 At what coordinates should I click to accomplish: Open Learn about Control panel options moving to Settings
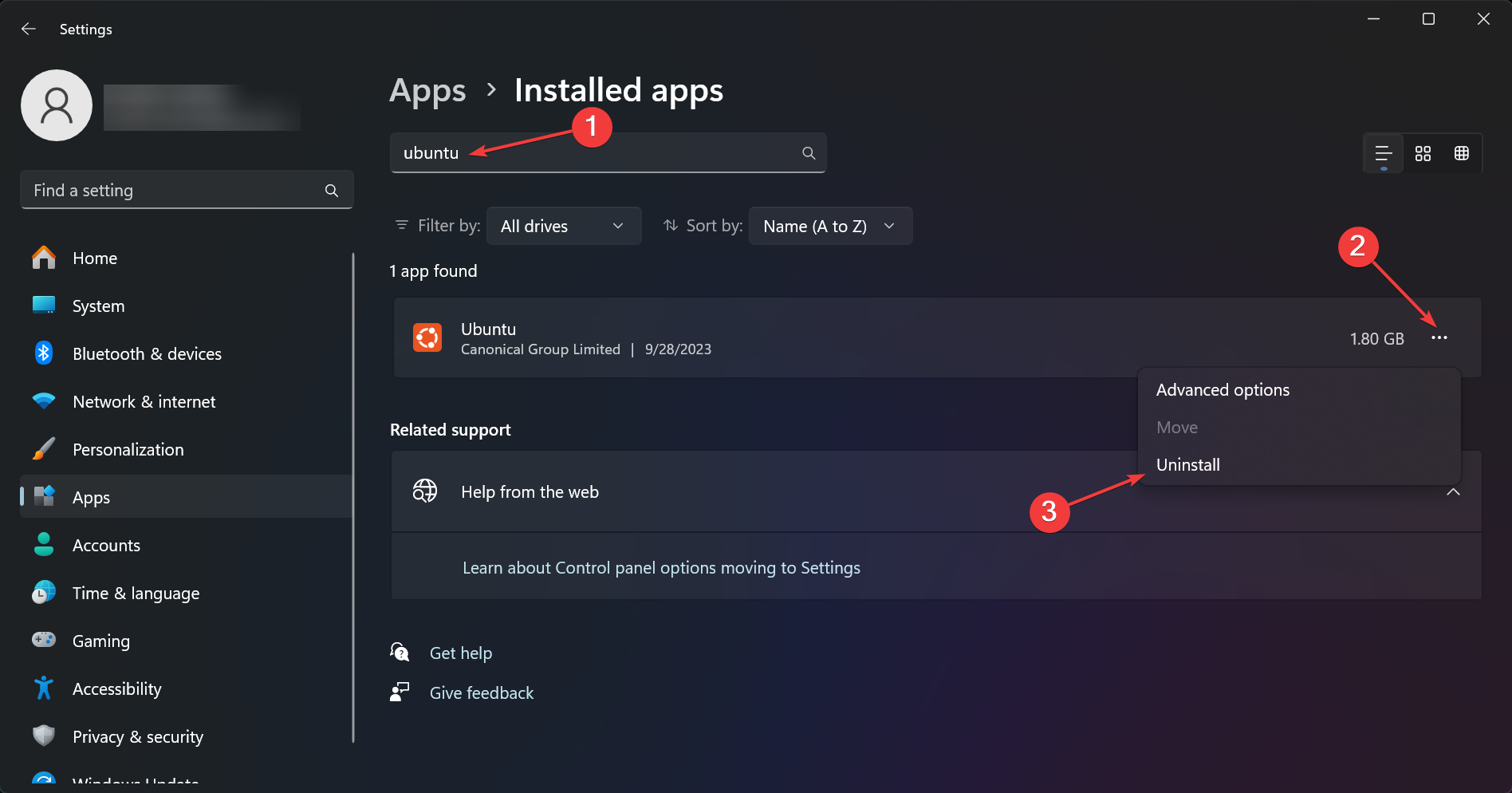pos(661,567)
